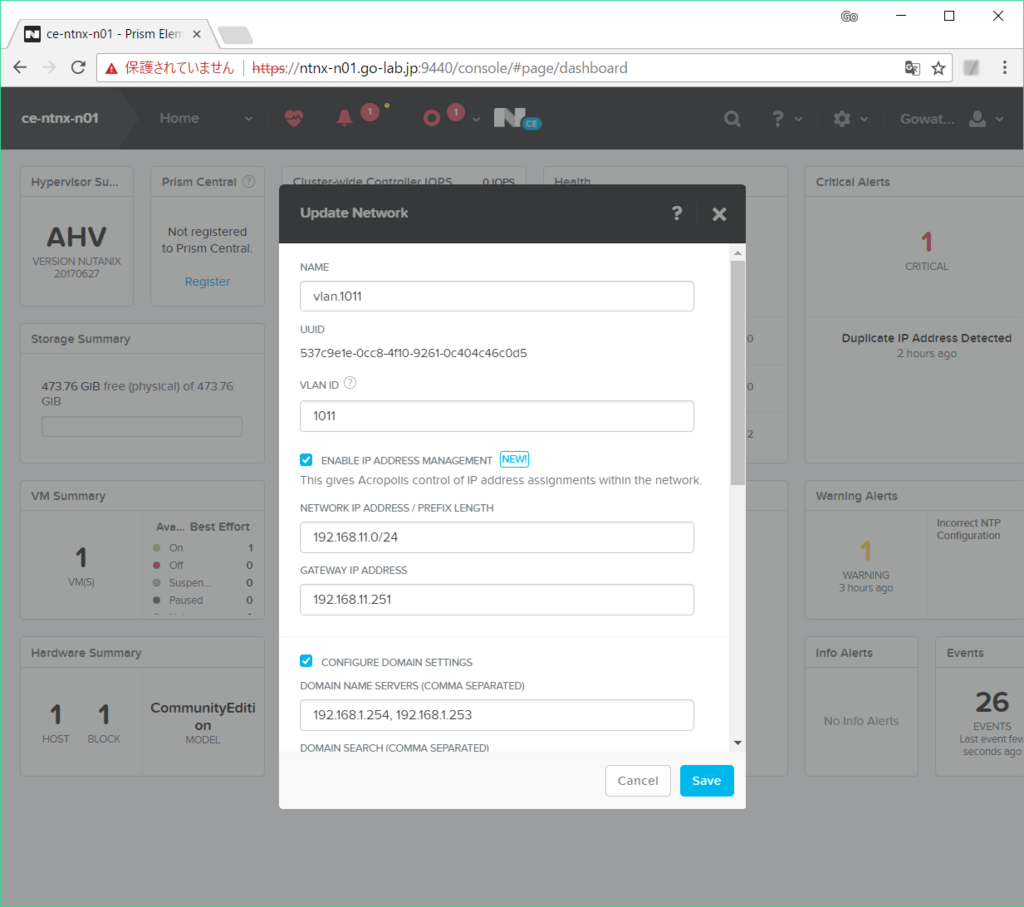Click the 1 Critical alerts count
Image resolution: width=1024 pixels, height=907 pixels.
(x=926, y=242)
